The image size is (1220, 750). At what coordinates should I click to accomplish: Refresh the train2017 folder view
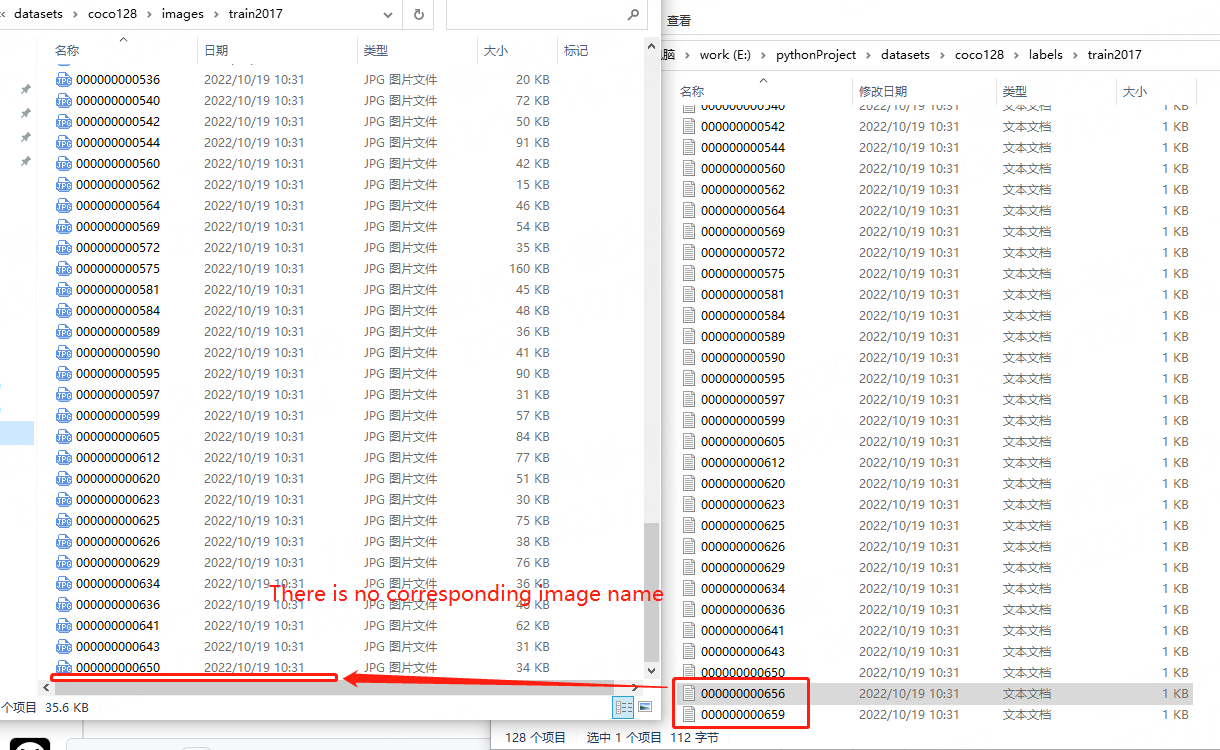[x=418, y=14]
